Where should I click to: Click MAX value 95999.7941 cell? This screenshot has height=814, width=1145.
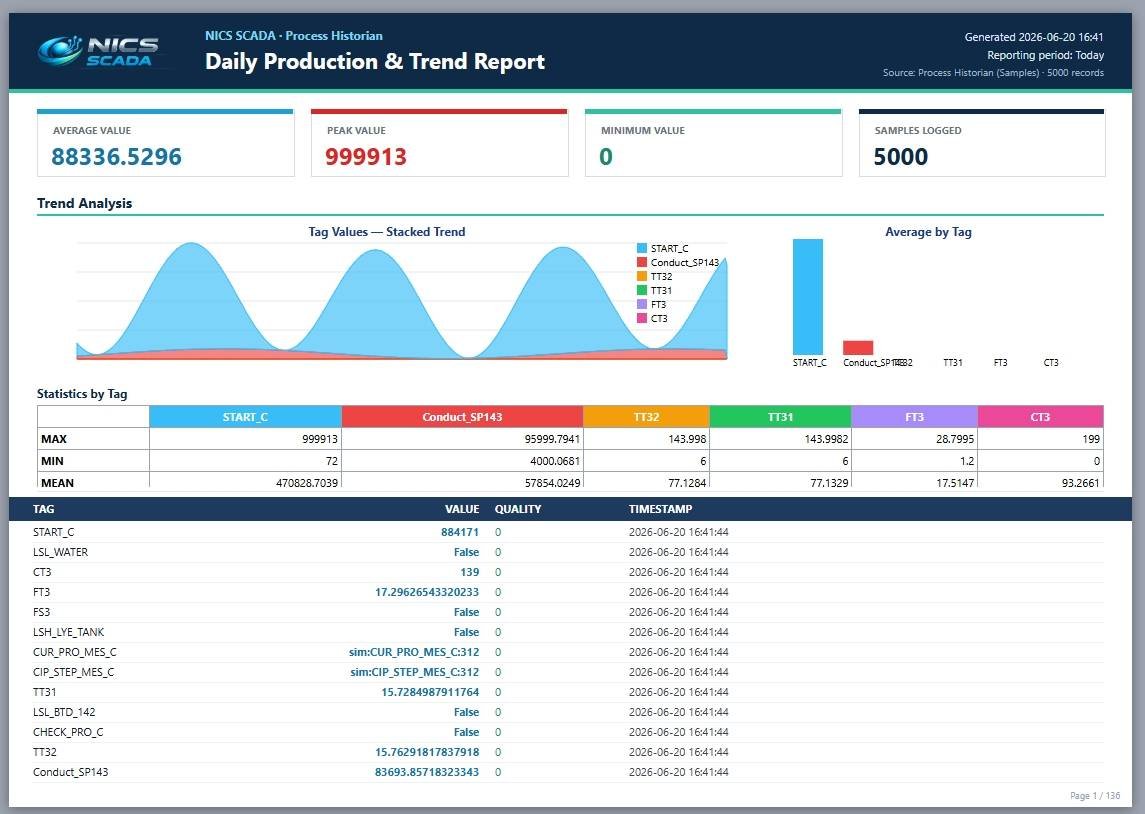(462, 439)
